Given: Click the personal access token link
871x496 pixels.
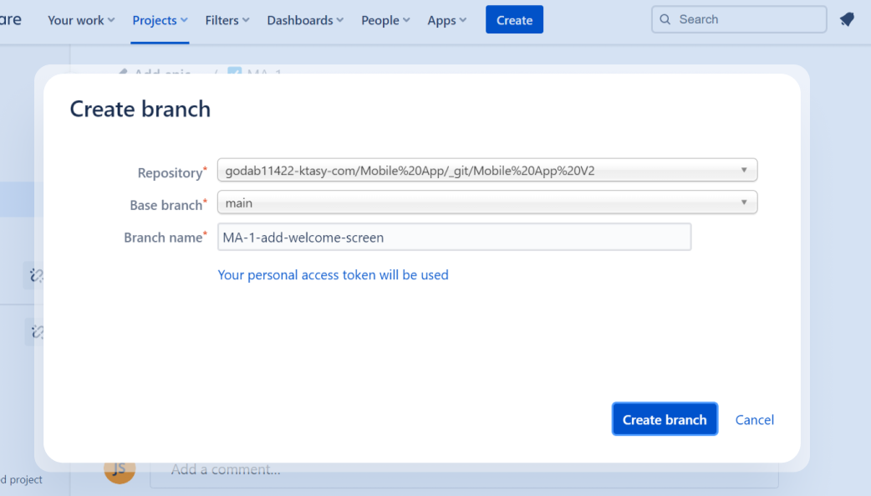Looking at the screenshot, I should tap(333, 275).
